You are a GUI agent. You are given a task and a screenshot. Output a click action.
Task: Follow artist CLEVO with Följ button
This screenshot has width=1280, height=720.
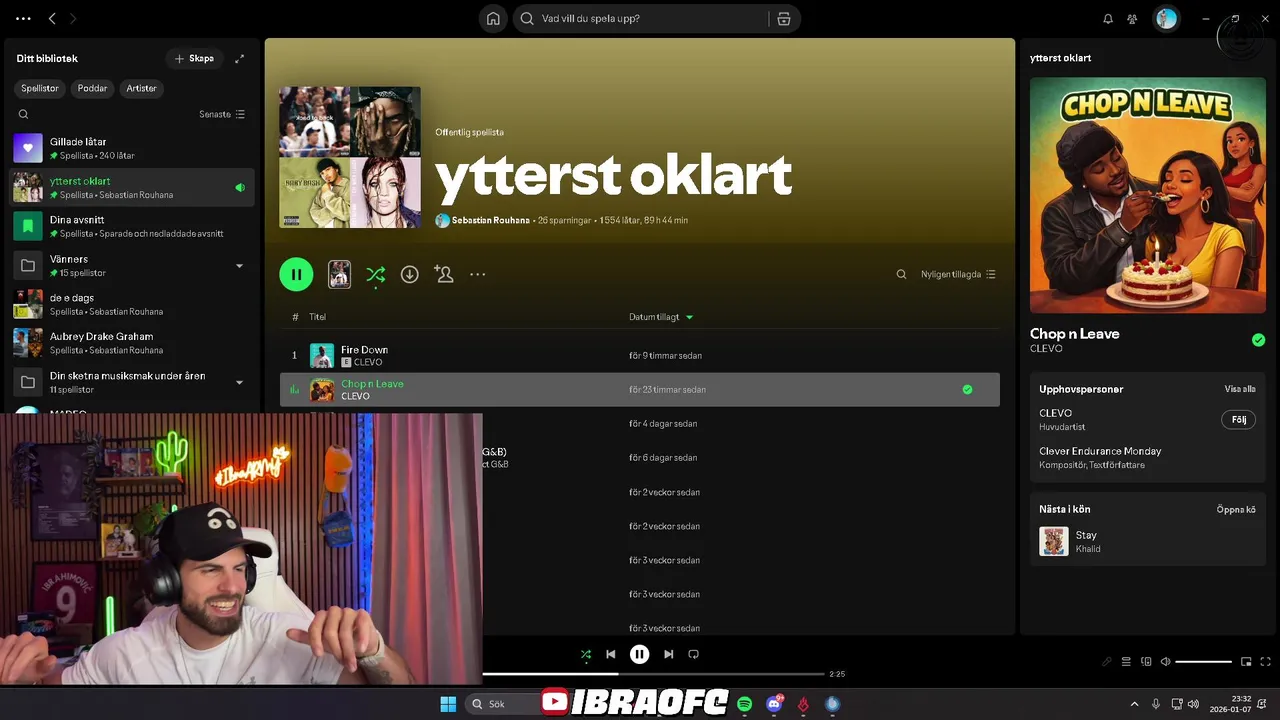click(1238, 420)
